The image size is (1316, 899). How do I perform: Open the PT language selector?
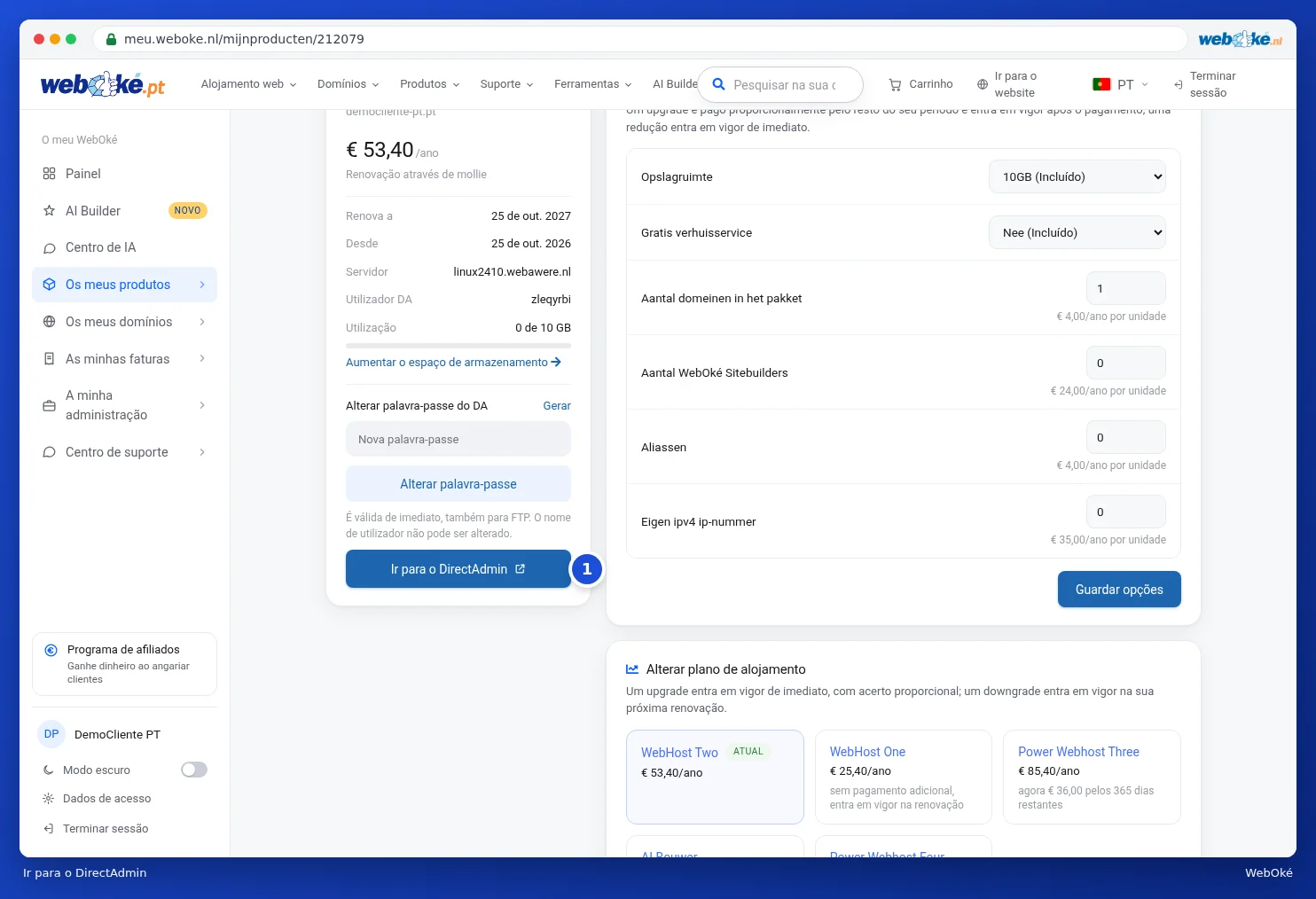click(x=1121, y=84)
